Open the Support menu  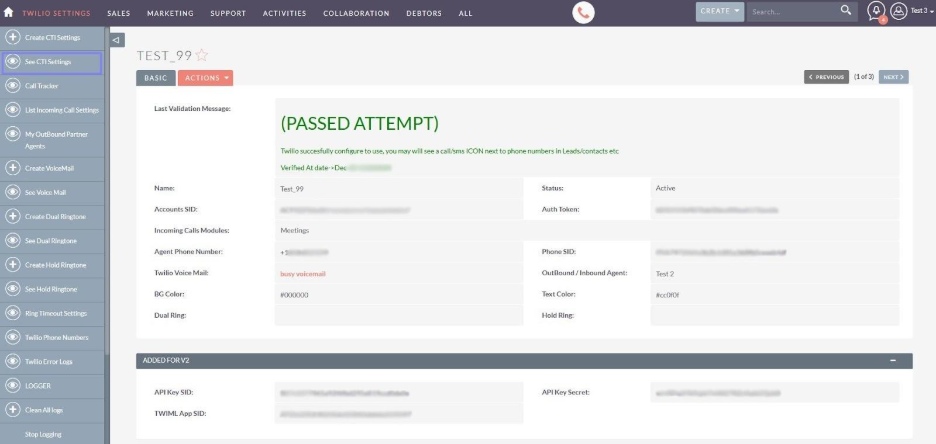(x=228, y=13)
